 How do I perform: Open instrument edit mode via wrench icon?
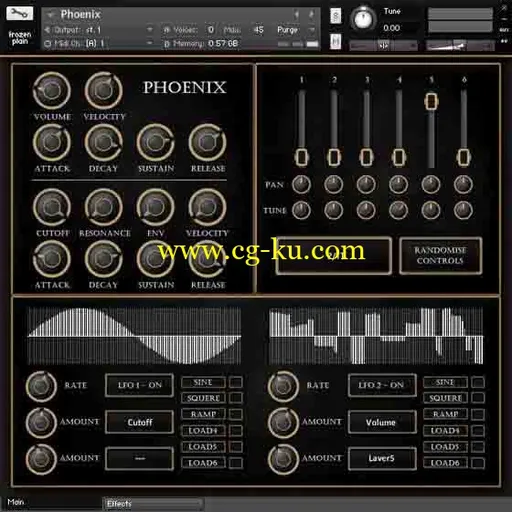point(20,14)
